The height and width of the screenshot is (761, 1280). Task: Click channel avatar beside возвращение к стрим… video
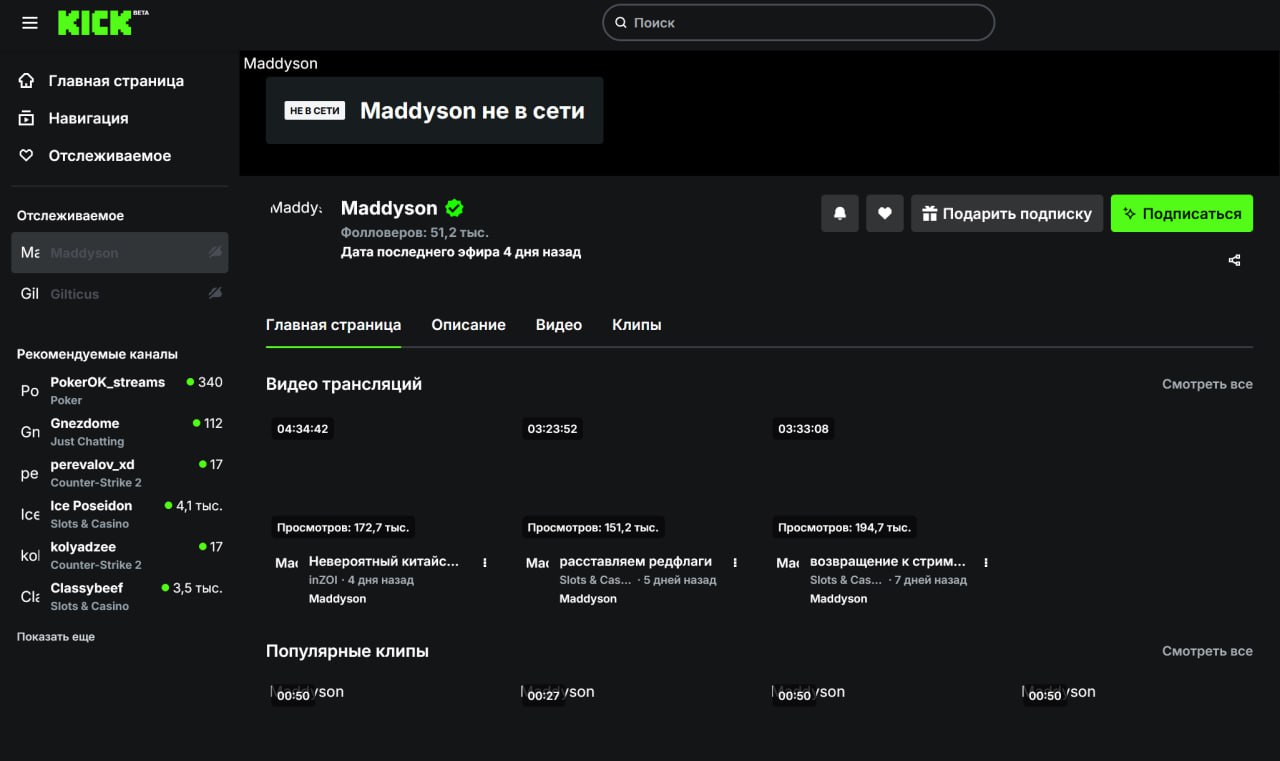pos(788,563)
